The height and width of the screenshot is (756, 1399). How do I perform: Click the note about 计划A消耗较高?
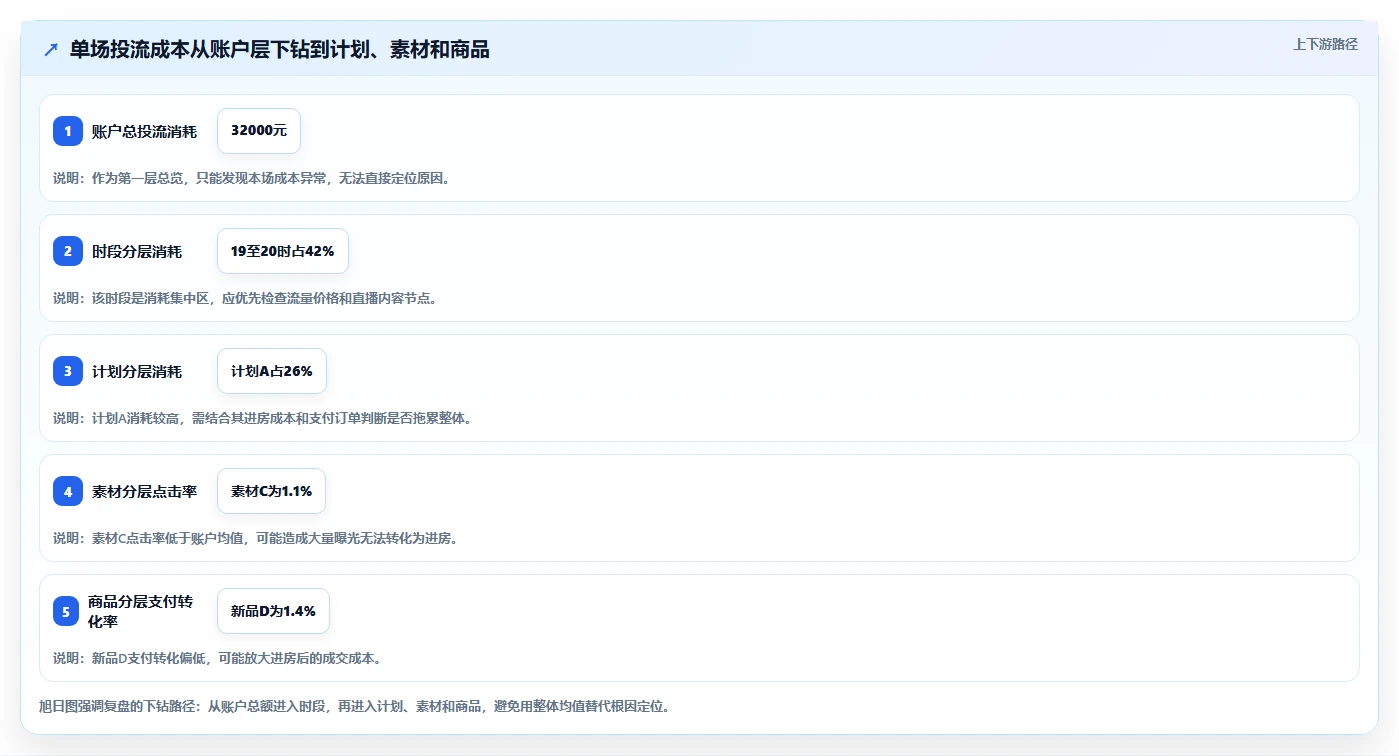[x=262, y=418]
